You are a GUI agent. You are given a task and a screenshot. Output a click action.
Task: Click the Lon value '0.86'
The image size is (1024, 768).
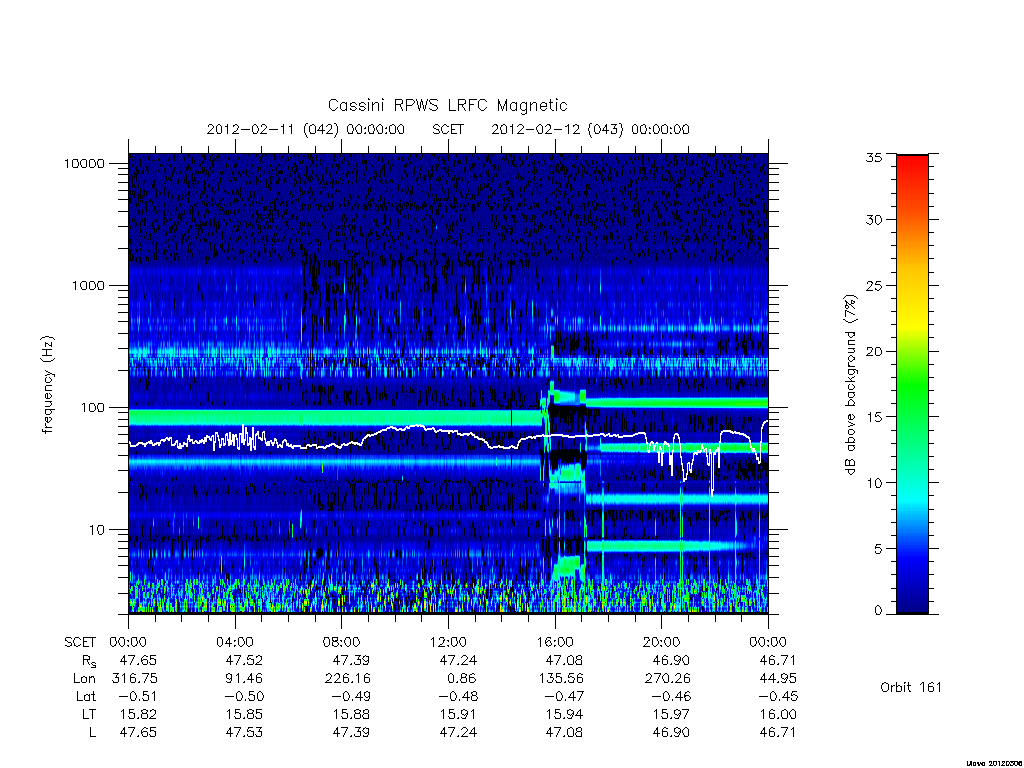point(462,679)
